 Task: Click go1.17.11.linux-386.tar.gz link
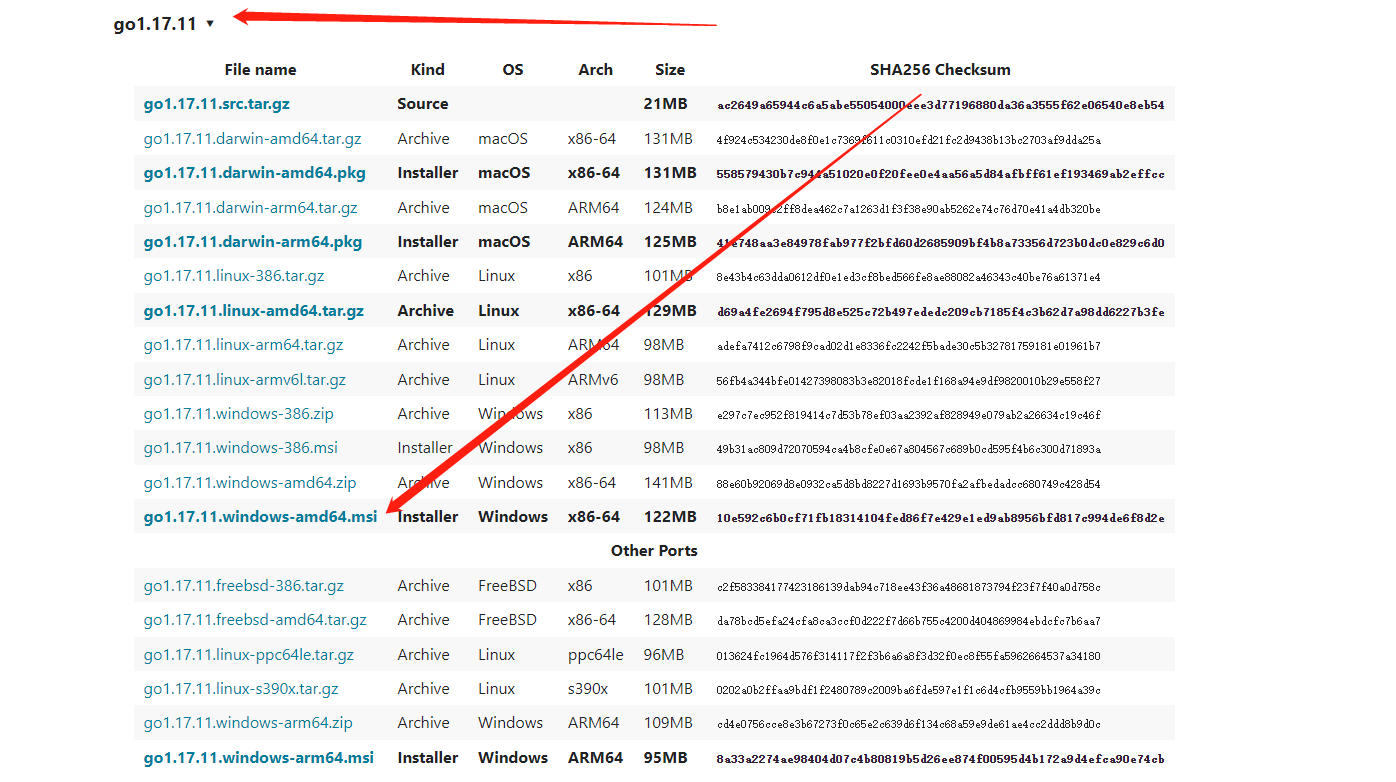(233, 276)
